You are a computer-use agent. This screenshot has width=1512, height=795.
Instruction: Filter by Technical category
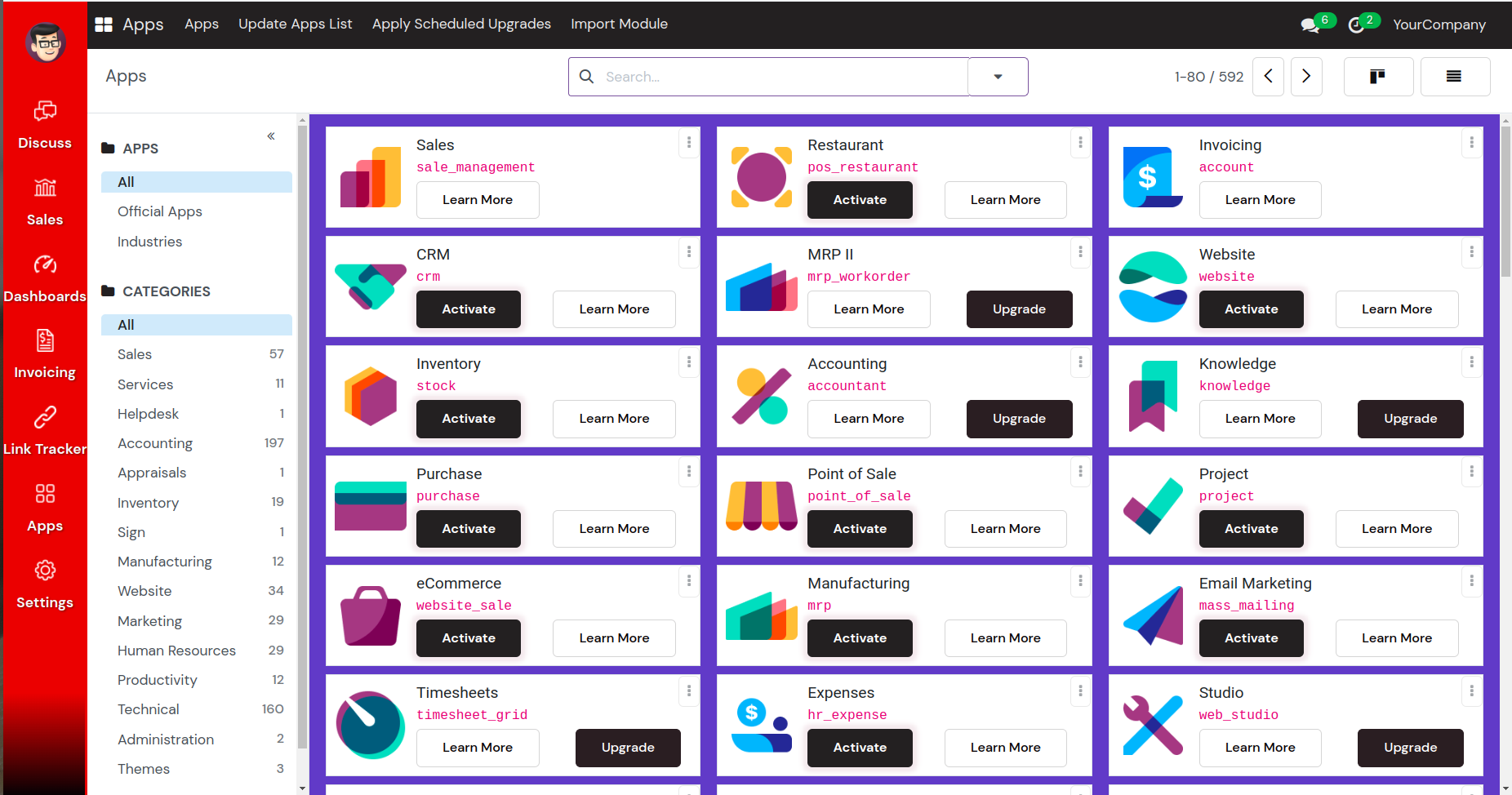(197, 709)
